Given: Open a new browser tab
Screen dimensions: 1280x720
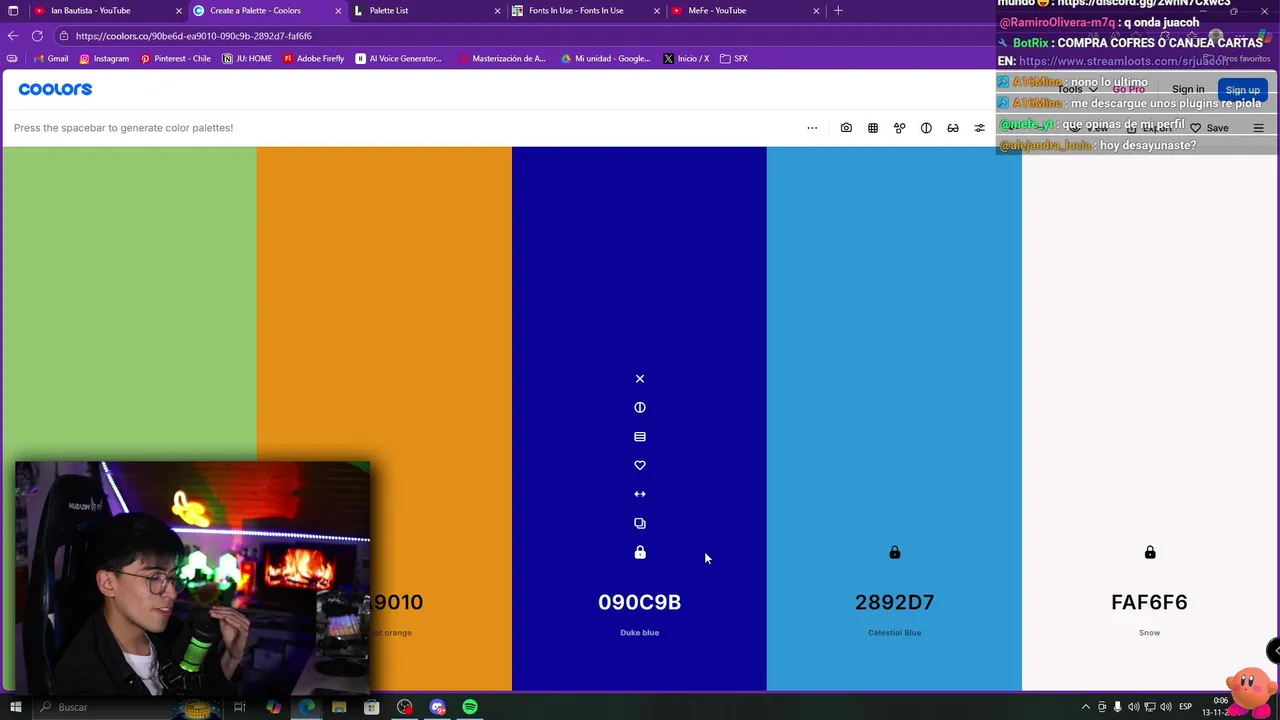Looking at the screenshot, I should pyautogui.click(x=838, y=11).
